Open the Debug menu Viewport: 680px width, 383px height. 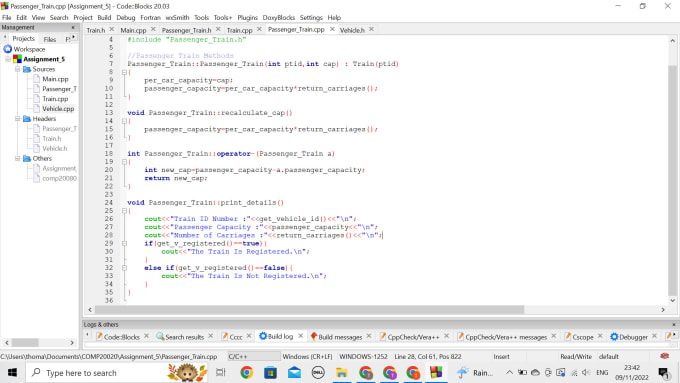[126, 17]
